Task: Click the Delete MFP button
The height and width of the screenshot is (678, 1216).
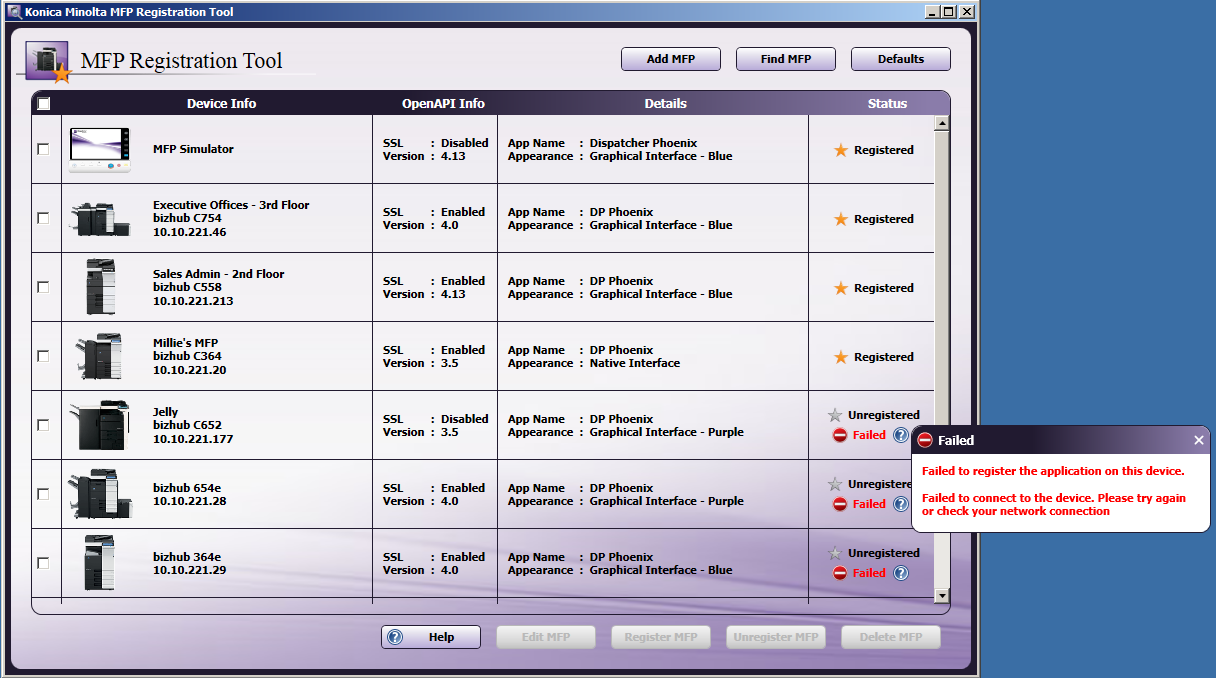Action: (x=891, y=637)
